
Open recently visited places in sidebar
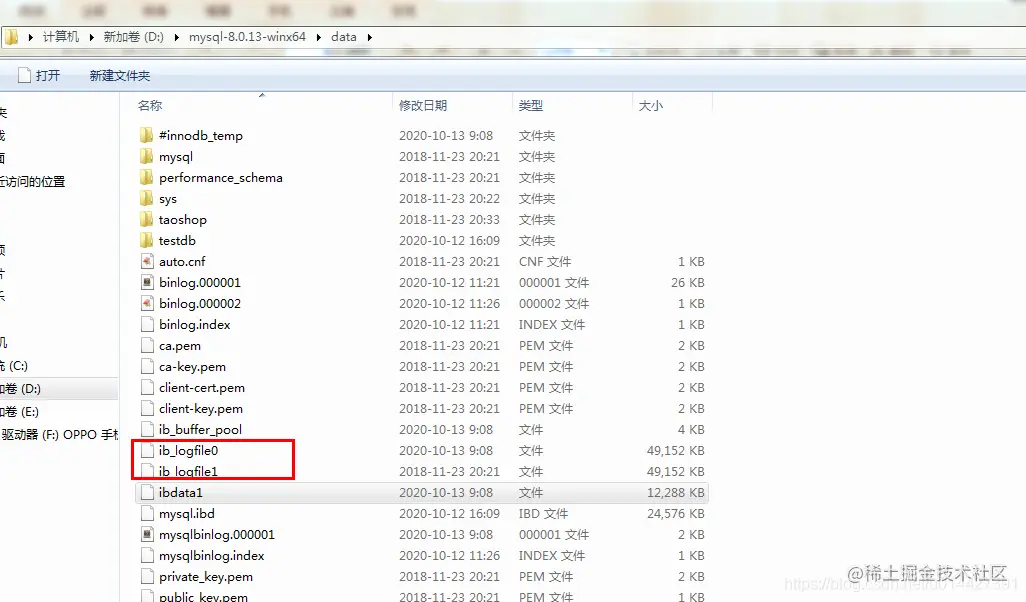point(33,182)
